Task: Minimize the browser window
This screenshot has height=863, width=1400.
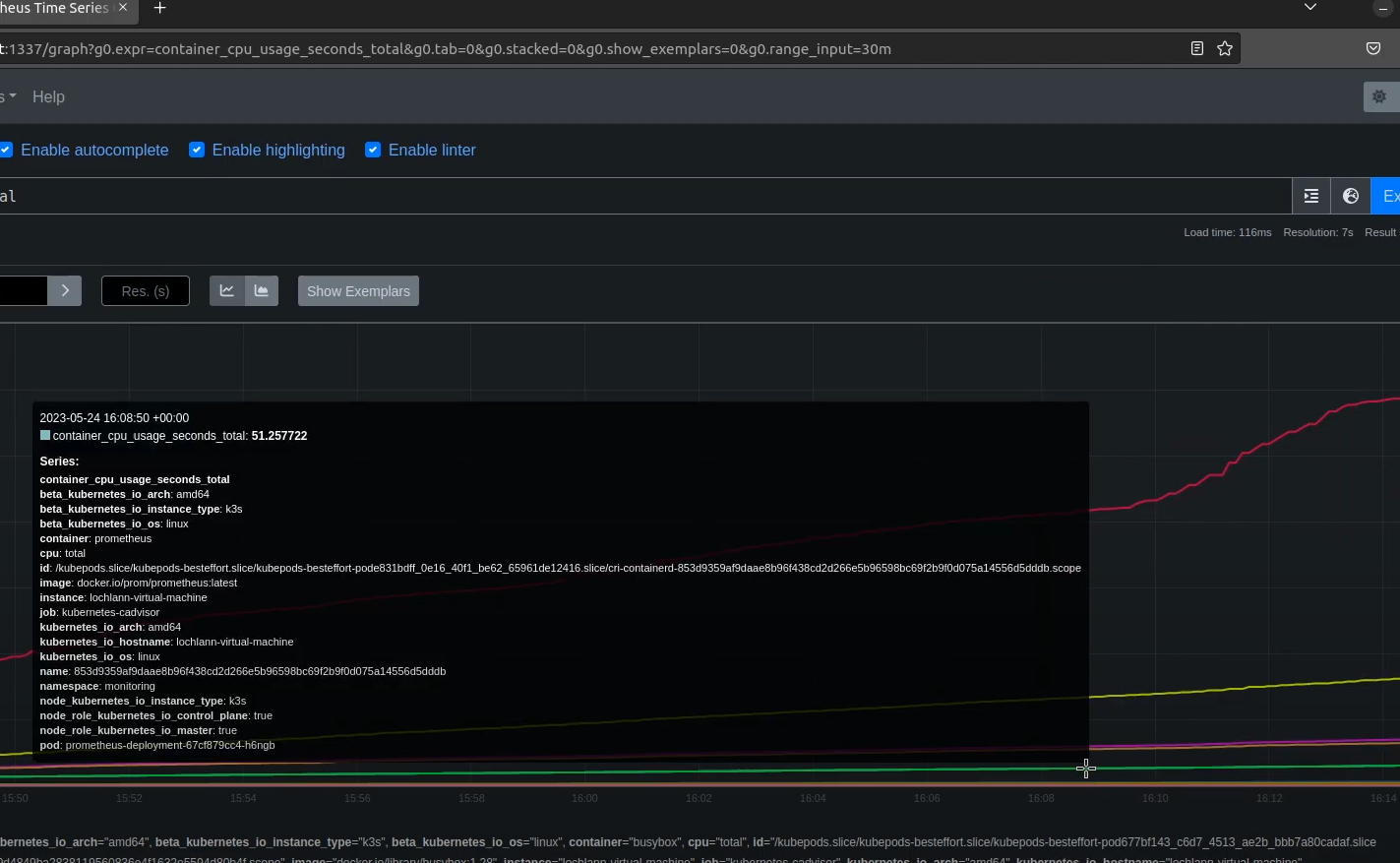Action: pyautogui.click(x=1384, y=8)
